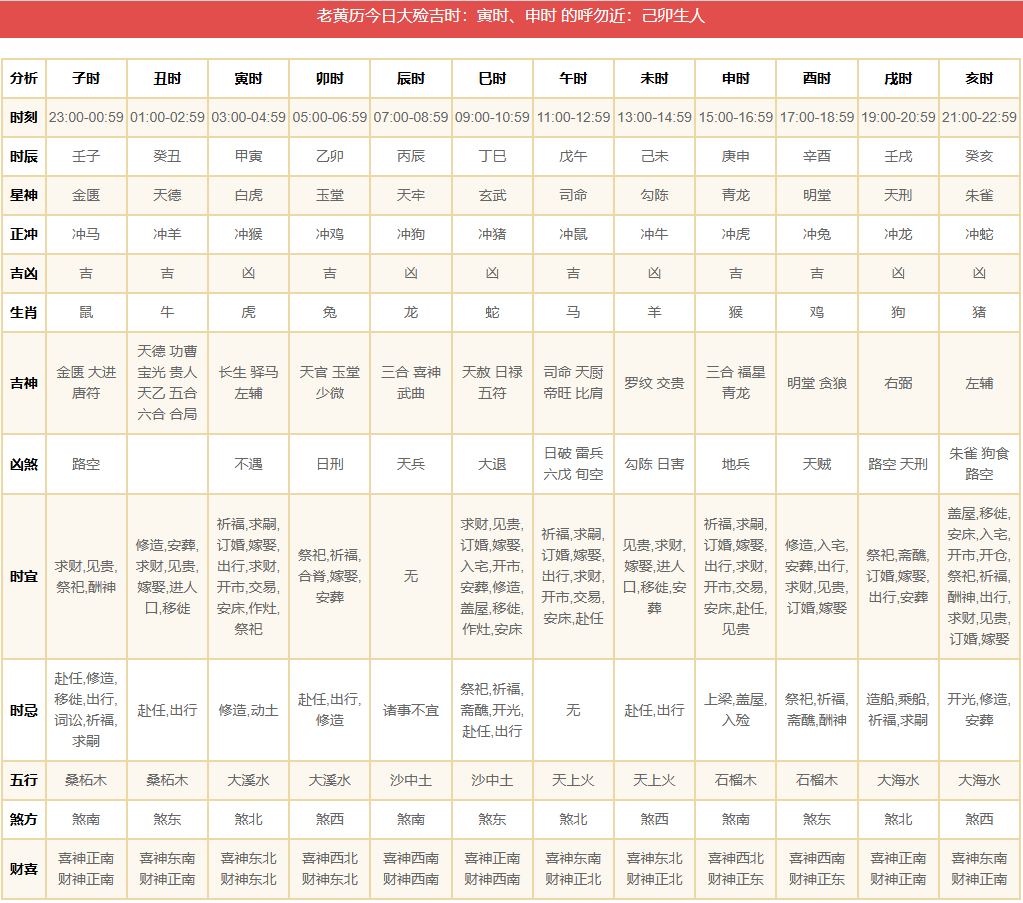Image resolution: width=1023 pixels, height=903 pixels.
Task: Click 喜神东南 财神正南 cell under 亥时
Action: point(979,869)
